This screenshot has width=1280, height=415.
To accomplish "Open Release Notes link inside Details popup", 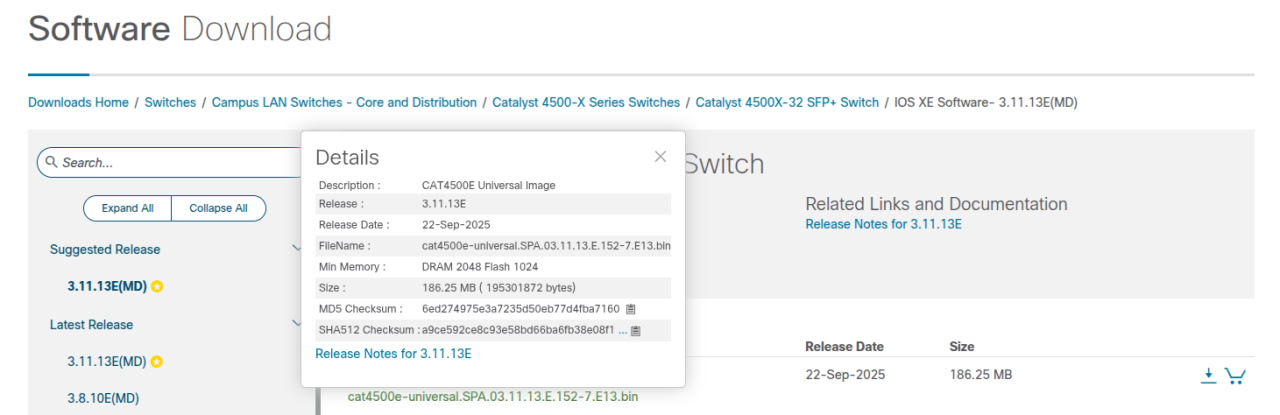I will (393, 353).
